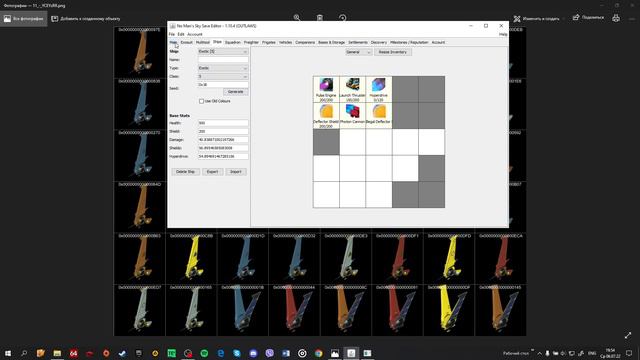Click the print icon in Photos toolbar
Image resolution: width=640 pixels, height=360 pixels.
point(616,18)
